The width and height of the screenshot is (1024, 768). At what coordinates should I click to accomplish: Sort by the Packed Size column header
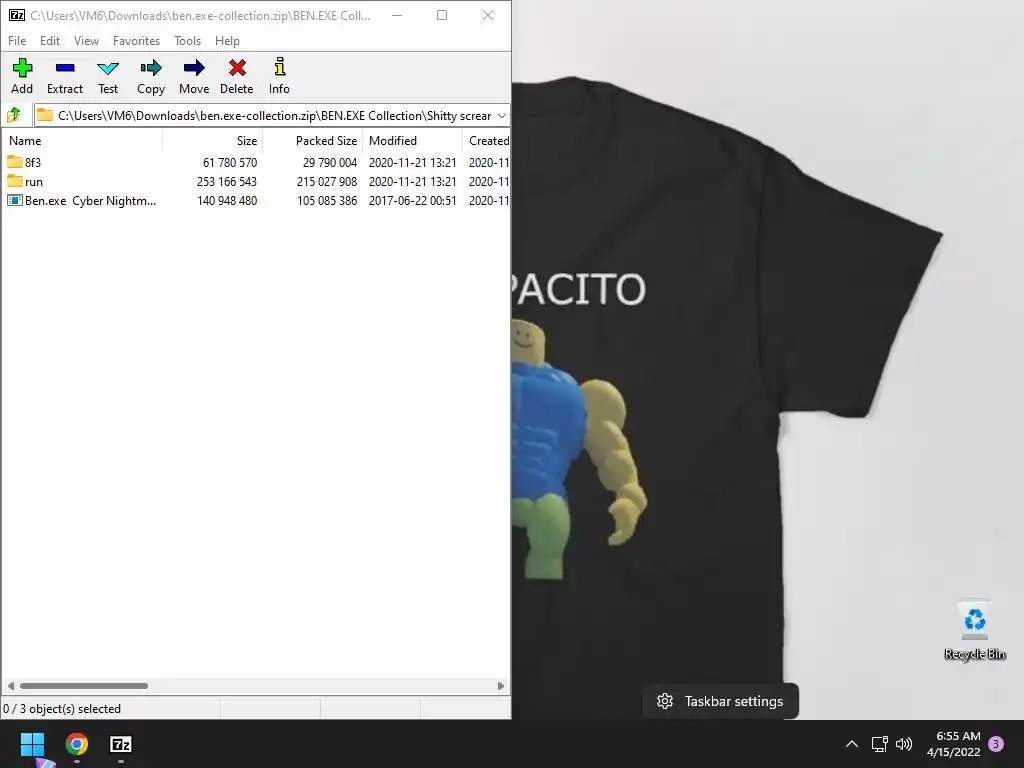[312, 140]
